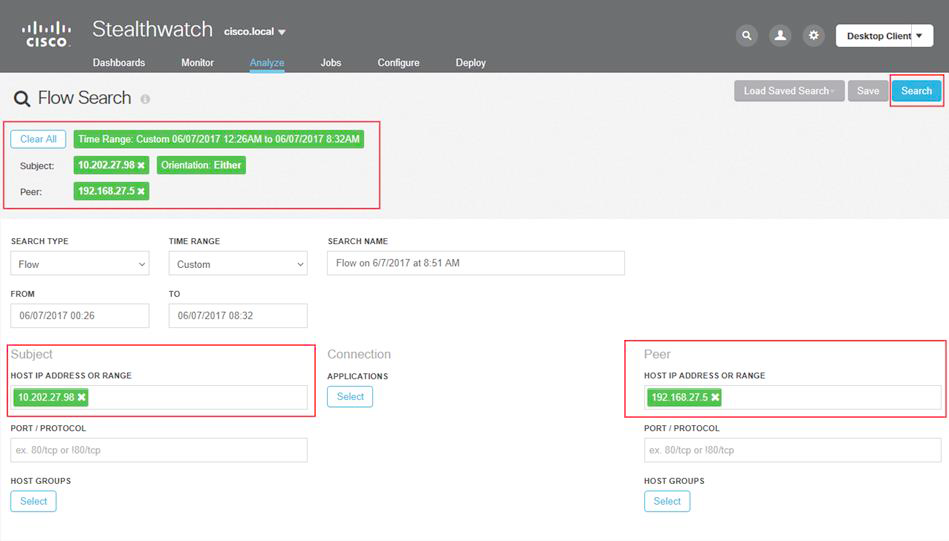Click Select under Peer Host Groups
Viewport: 949px width, 541px height.
pos(667,501)
